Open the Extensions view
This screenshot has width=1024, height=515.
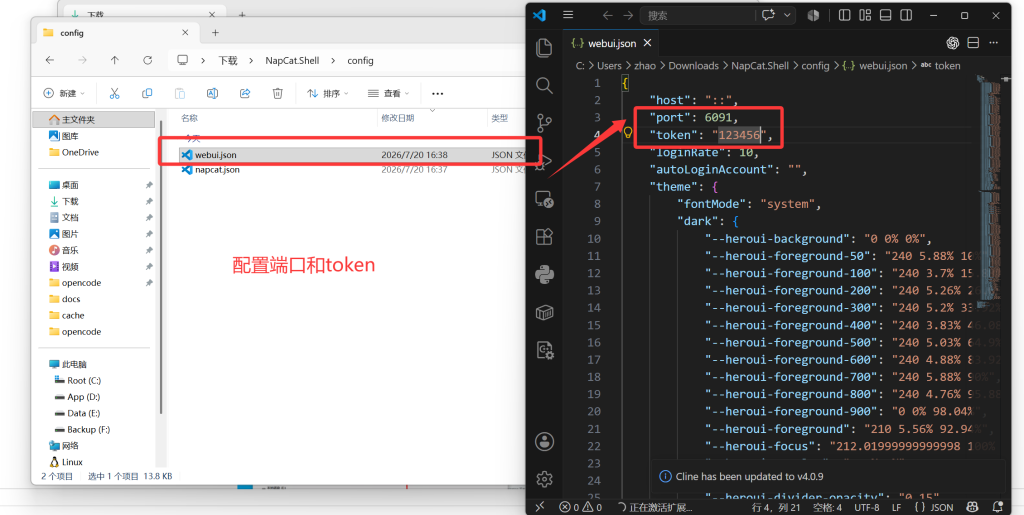[544, 236]
